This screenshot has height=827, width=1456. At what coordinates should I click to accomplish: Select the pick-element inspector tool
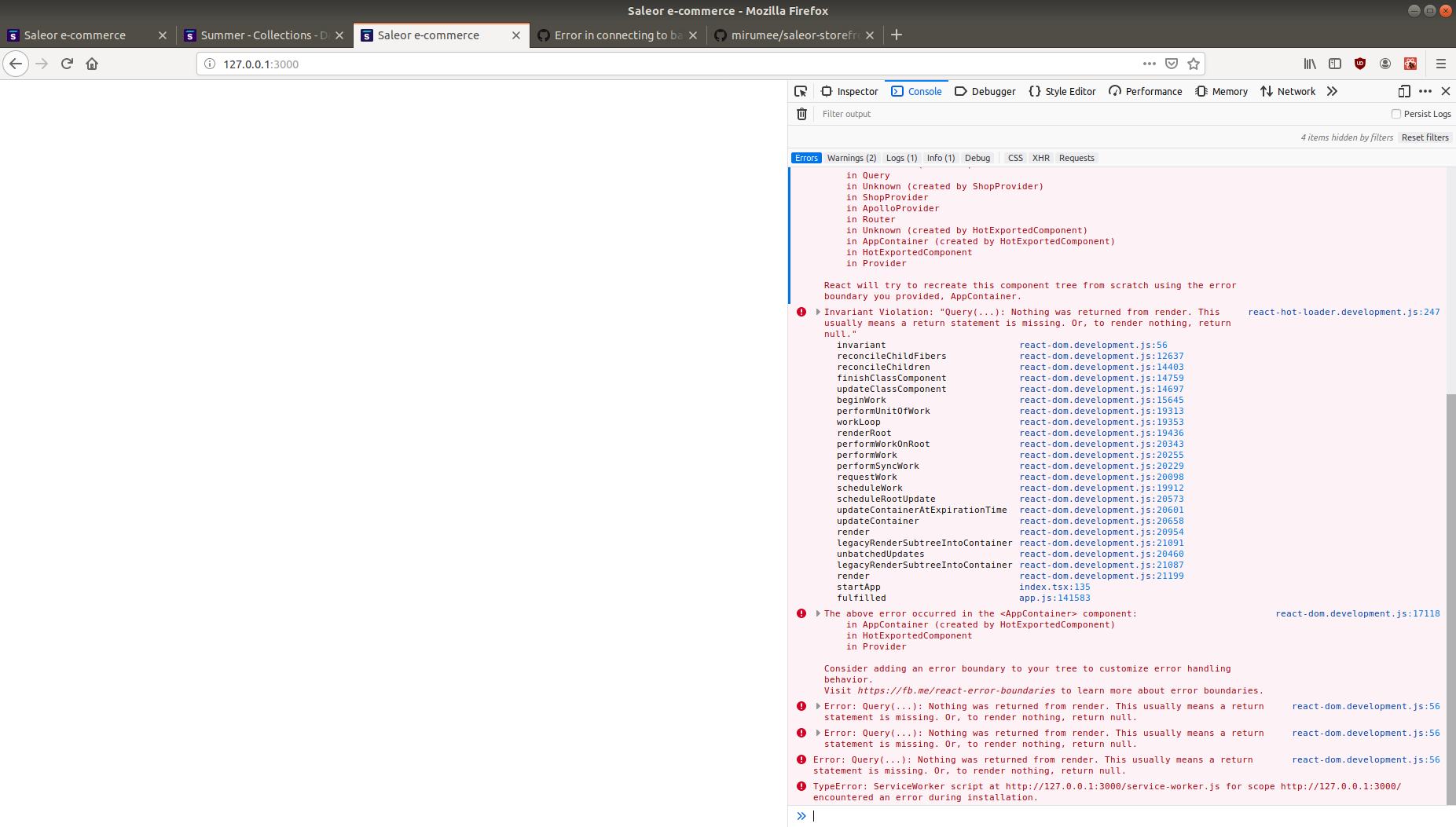801,91
